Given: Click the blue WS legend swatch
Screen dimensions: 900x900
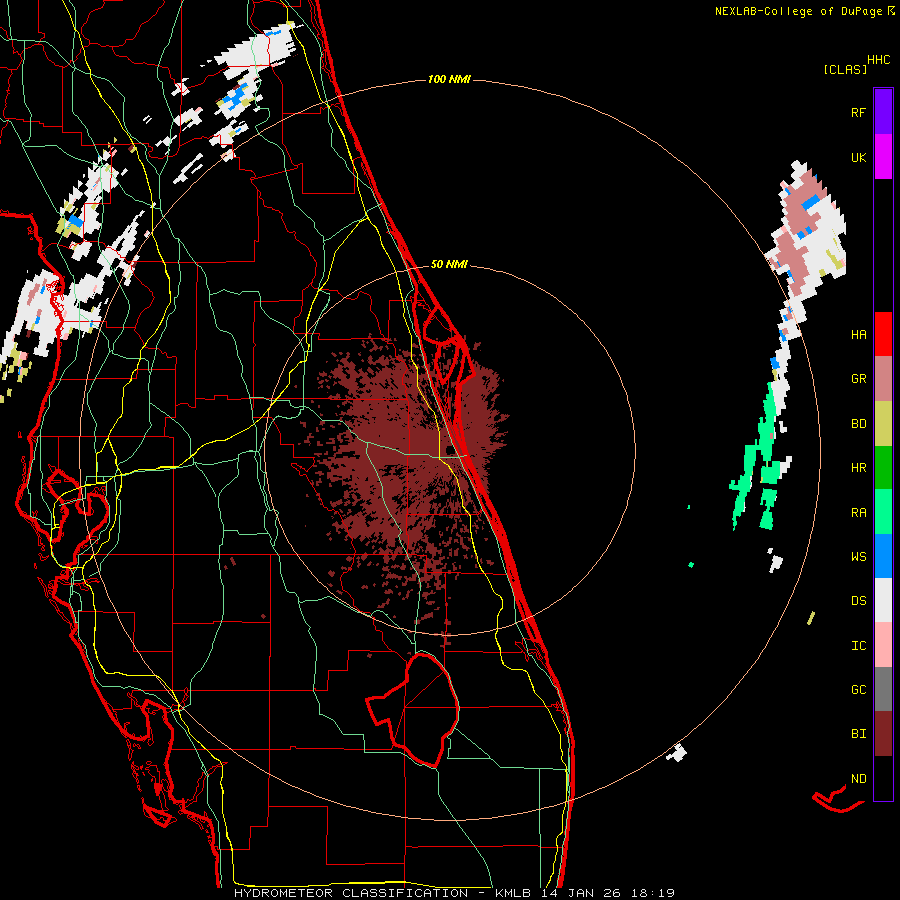Looking at the screenshot, I should click(x=883, y=556).
